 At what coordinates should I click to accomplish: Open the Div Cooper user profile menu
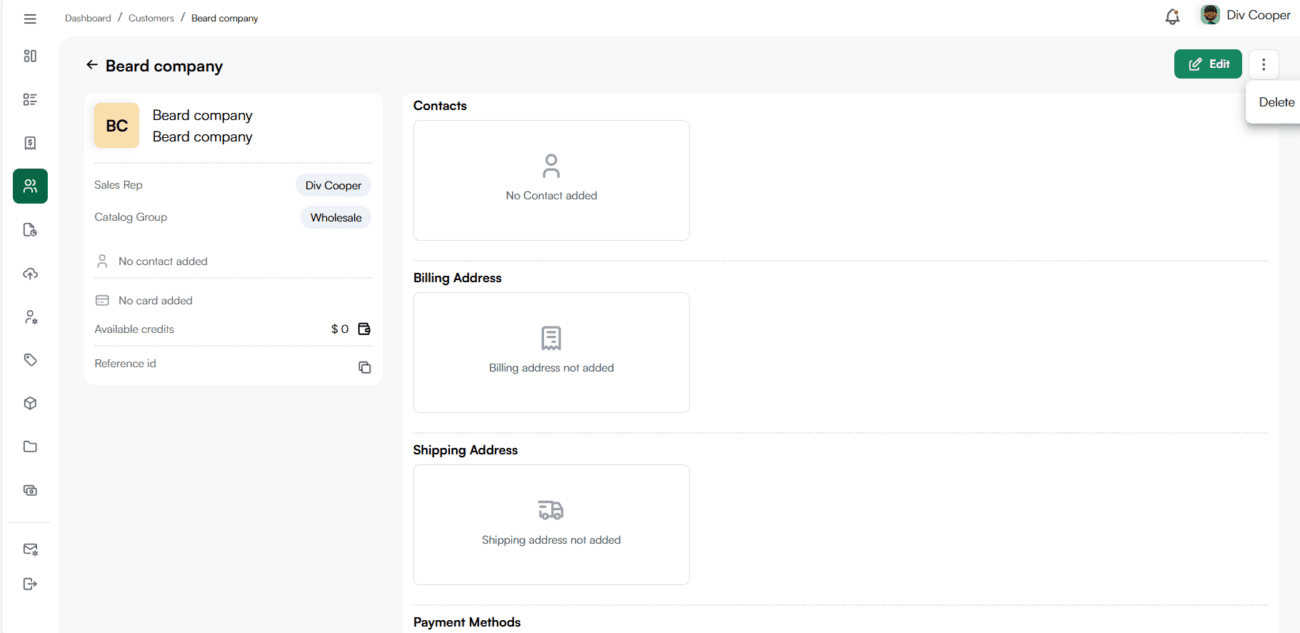[1245, 15]
